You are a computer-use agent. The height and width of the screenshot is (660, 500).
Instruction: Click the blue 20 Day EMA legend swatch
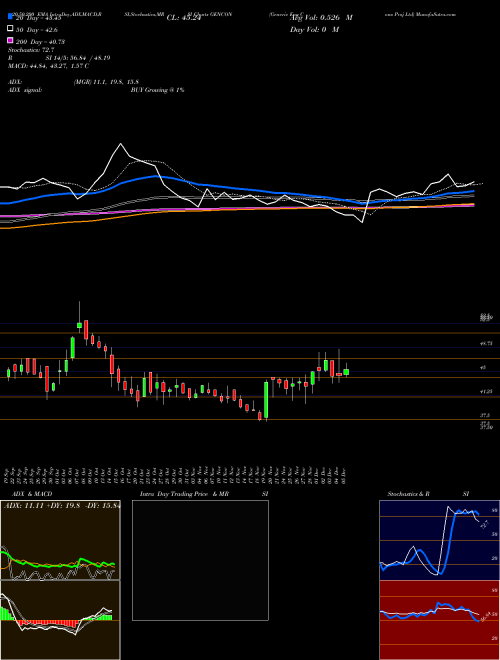coord(11,17)
